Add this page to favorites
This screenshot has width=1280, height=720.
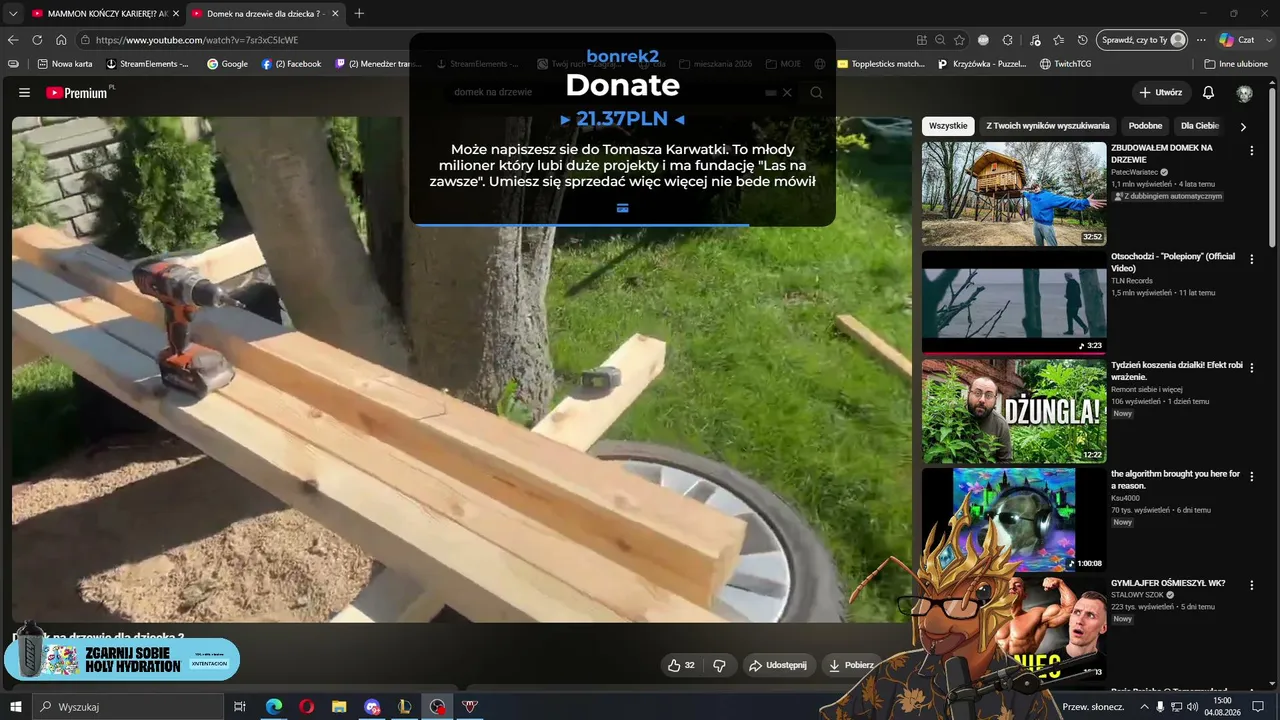[959, 40]
